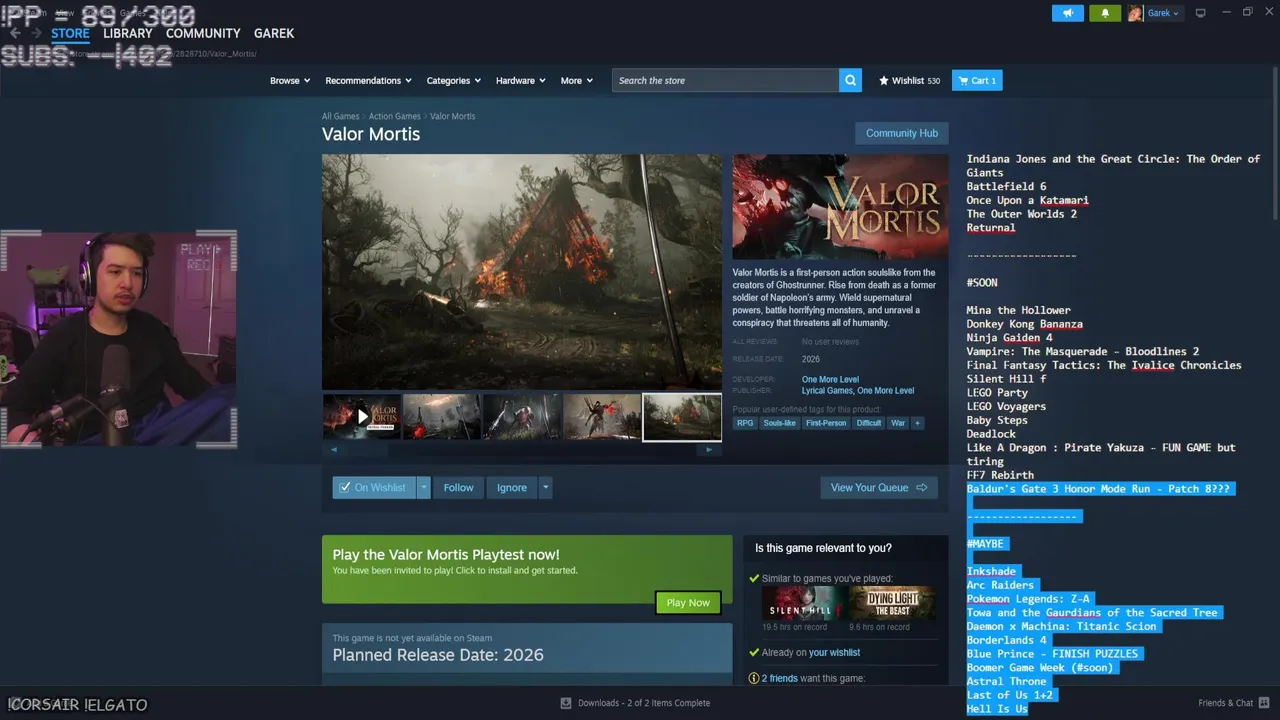Click 'Downloads - 2 of 2 Items Complete'
Image resolution: width=1280 pixels, height=720 pixels.
click(644, 703)
